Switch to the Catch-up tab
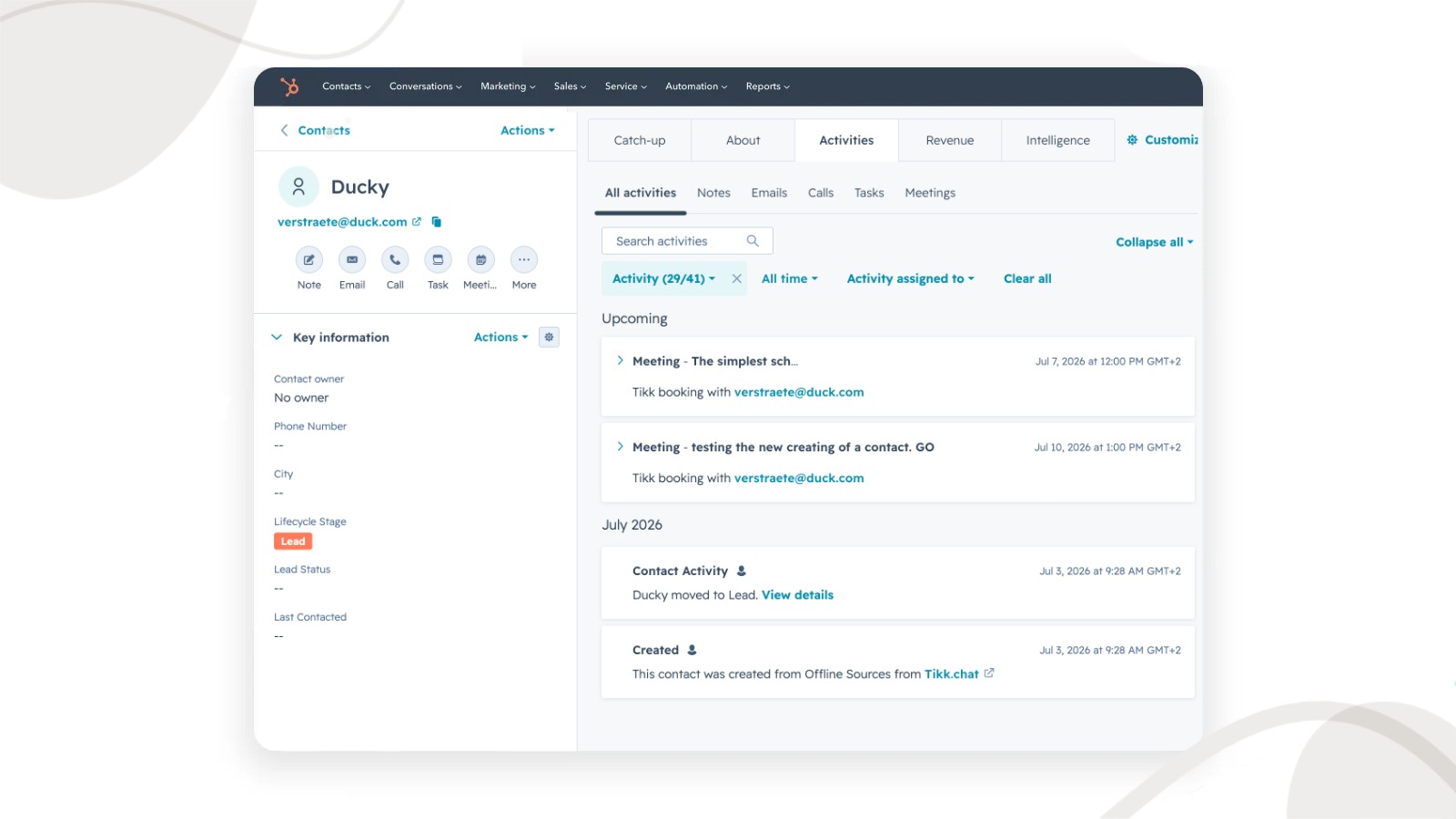The image size is (1456, 819). [x=640, y=140]
